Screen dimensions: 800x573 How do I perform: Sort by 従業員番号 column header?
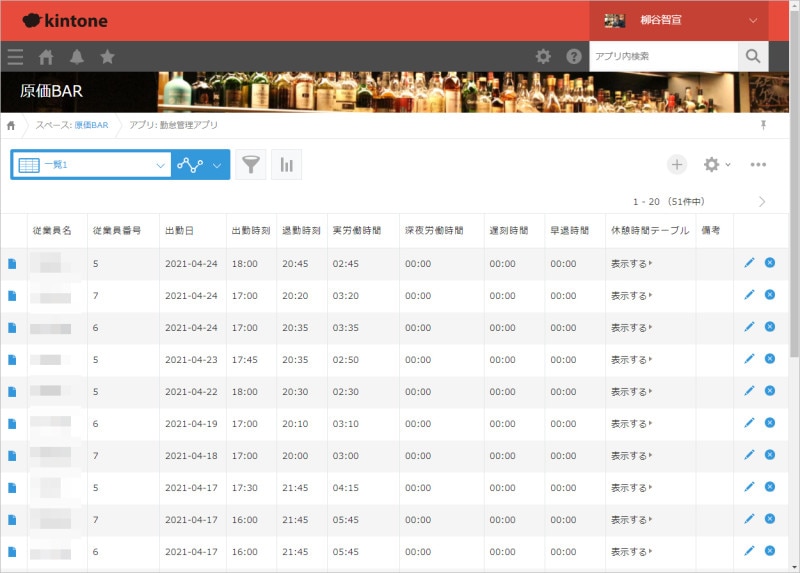point(117,231)
